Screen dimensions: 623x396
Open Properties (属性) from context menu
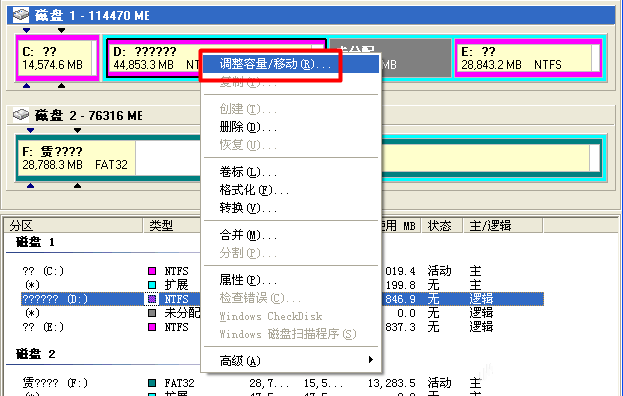pos(291,280)
